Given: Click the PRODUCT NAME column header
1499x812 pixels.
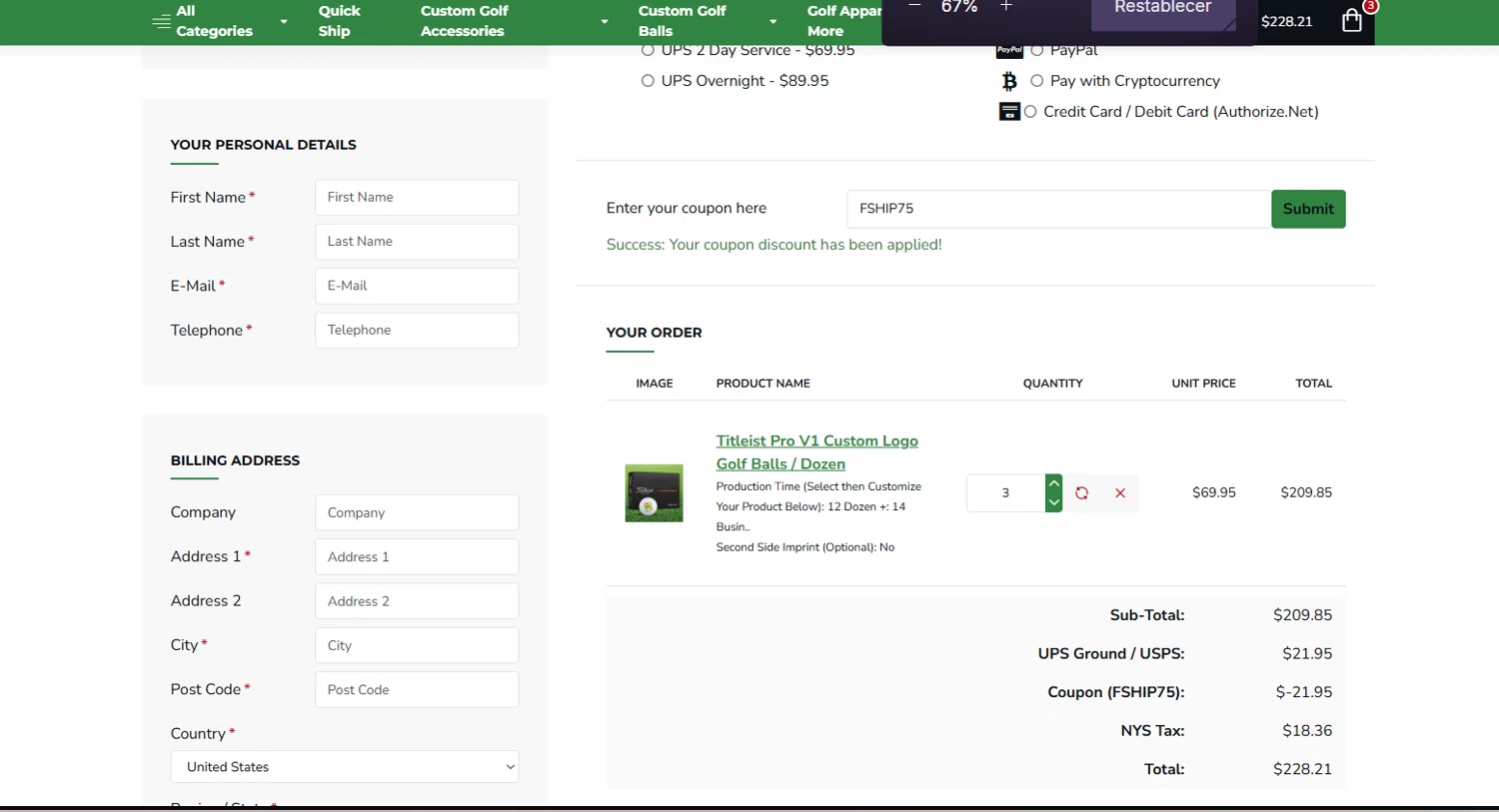Looking at the screenshot, I should coord(762,384).
